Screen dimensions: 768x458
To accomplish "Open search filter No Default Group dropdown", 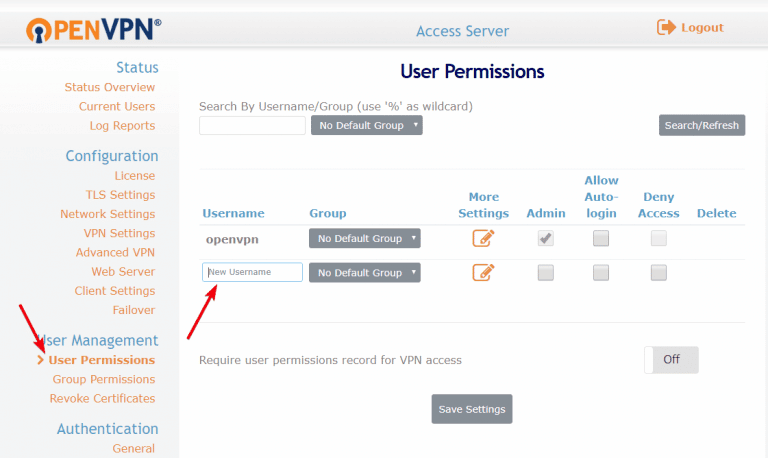I will tap(367, 125).
